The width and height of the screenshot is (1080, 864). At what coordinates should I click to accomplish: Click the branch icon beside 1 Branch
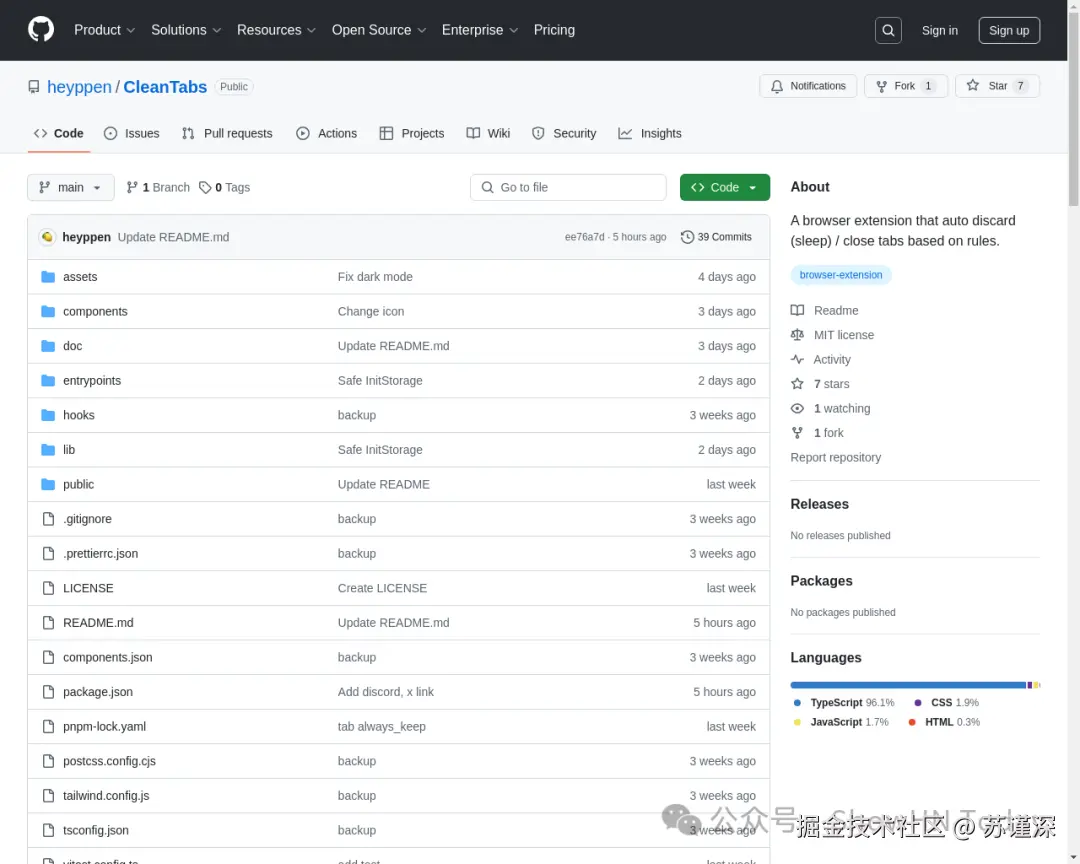pyautogui.click(x=132, y=187)
